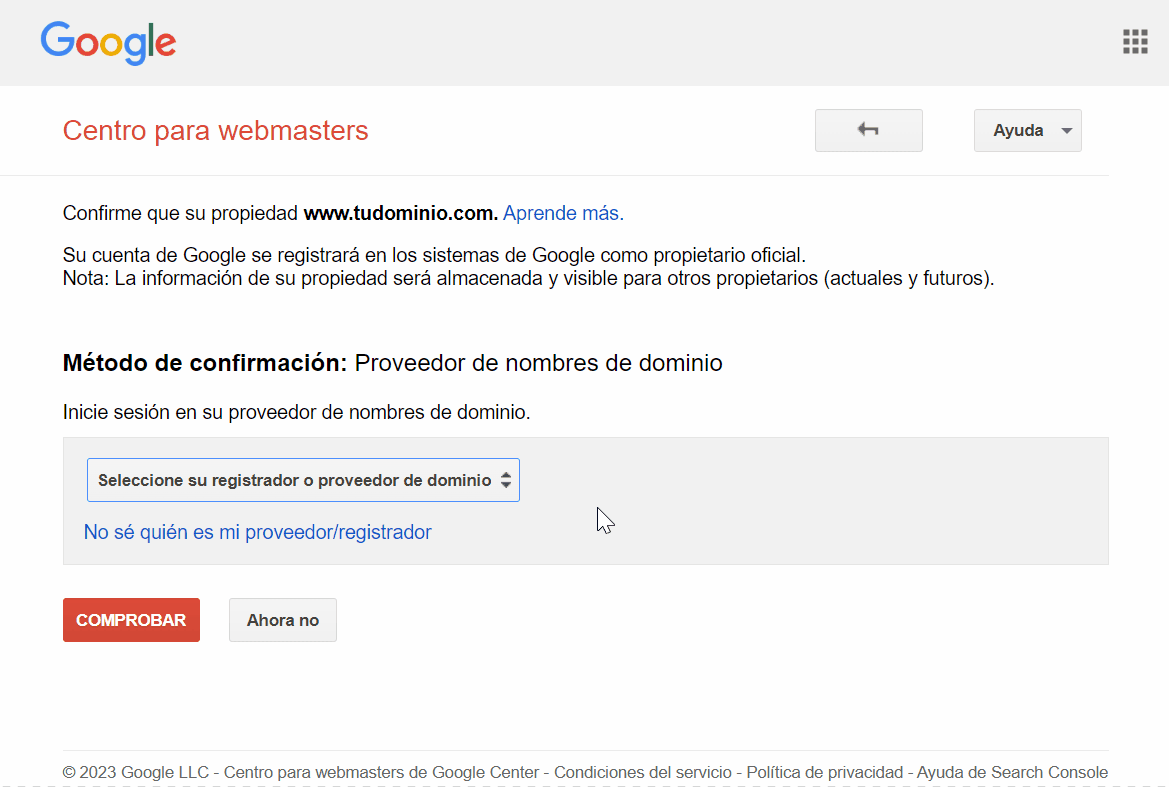This screenshot has width=1169, height=787.
Task: Open Política de privacidad footer link
Action: 825,772
